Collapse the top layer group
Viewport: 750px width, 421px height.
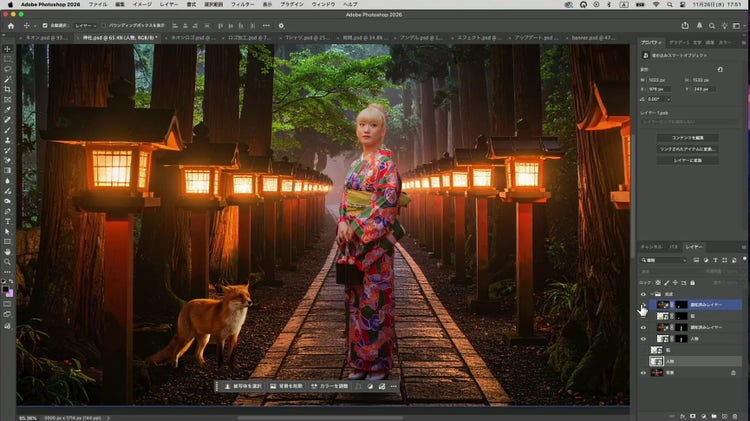coord(653,294)
